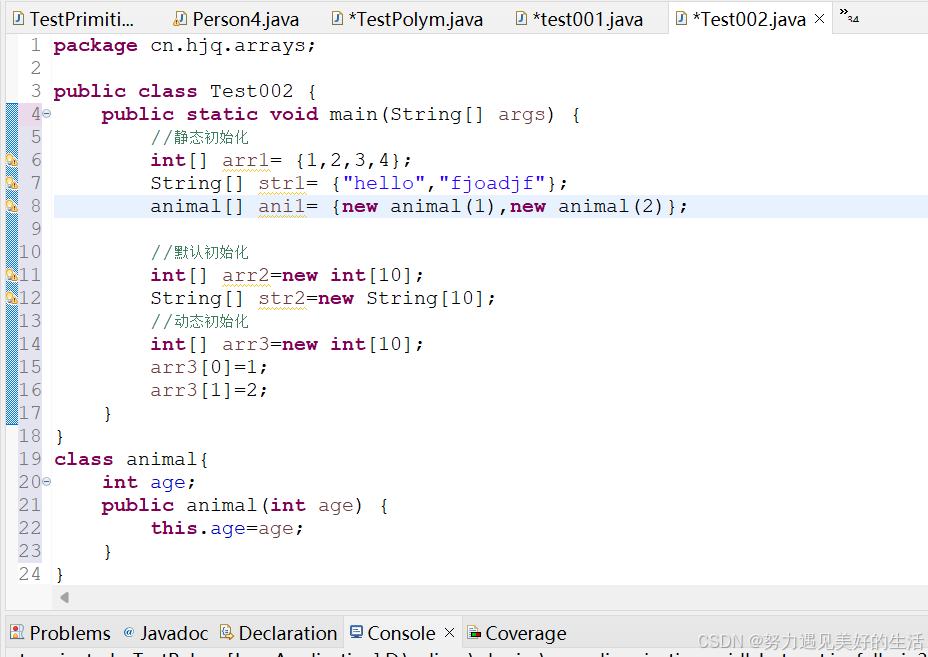Click the horizontal scrollbar left arrow
The width and height of the screenshot is (928, 657).
[63, 597]
